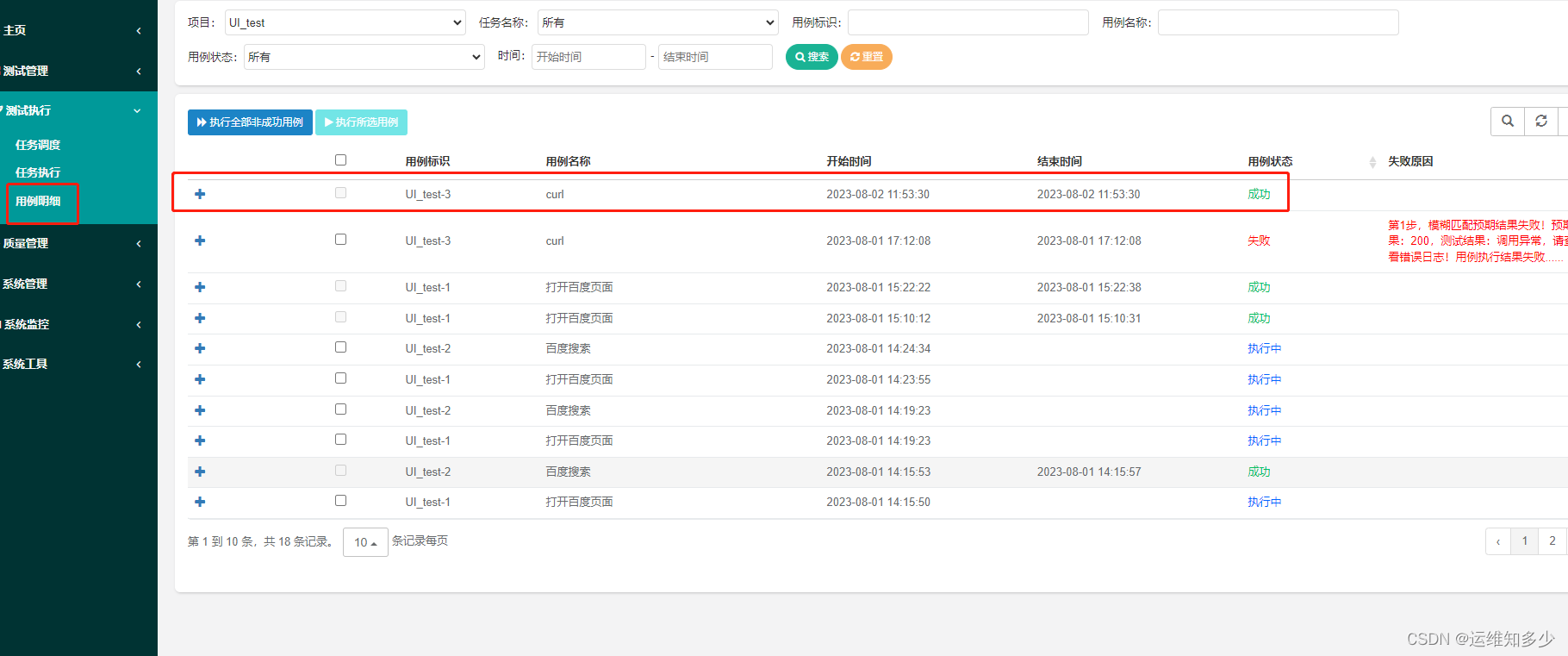Sort by the 用例状态 column sort arrows

(x=1372, y=162)
